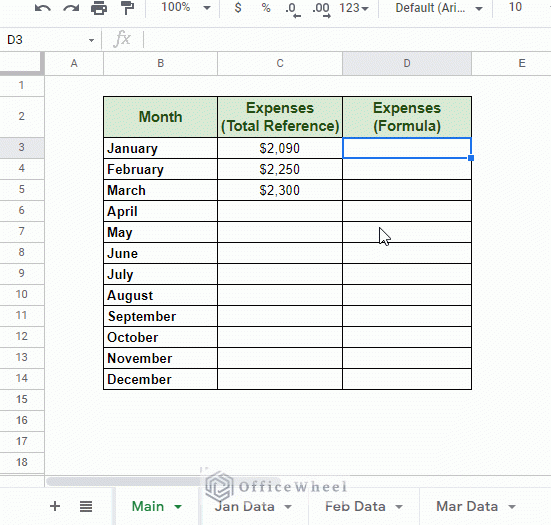Open Mar Data tab options arrow
This screenshot has width=551, height=525.
[x=512, y=507]
